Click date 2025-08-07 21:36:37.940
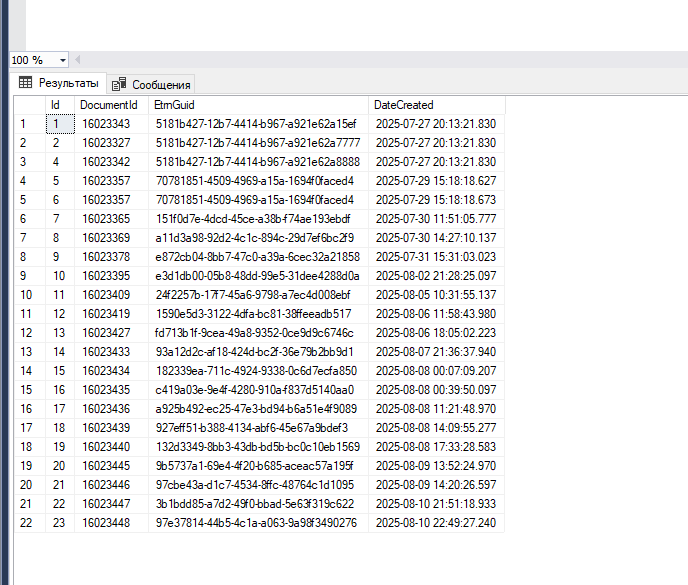Viewport: 688px width, 585px height. coord(437,352)
